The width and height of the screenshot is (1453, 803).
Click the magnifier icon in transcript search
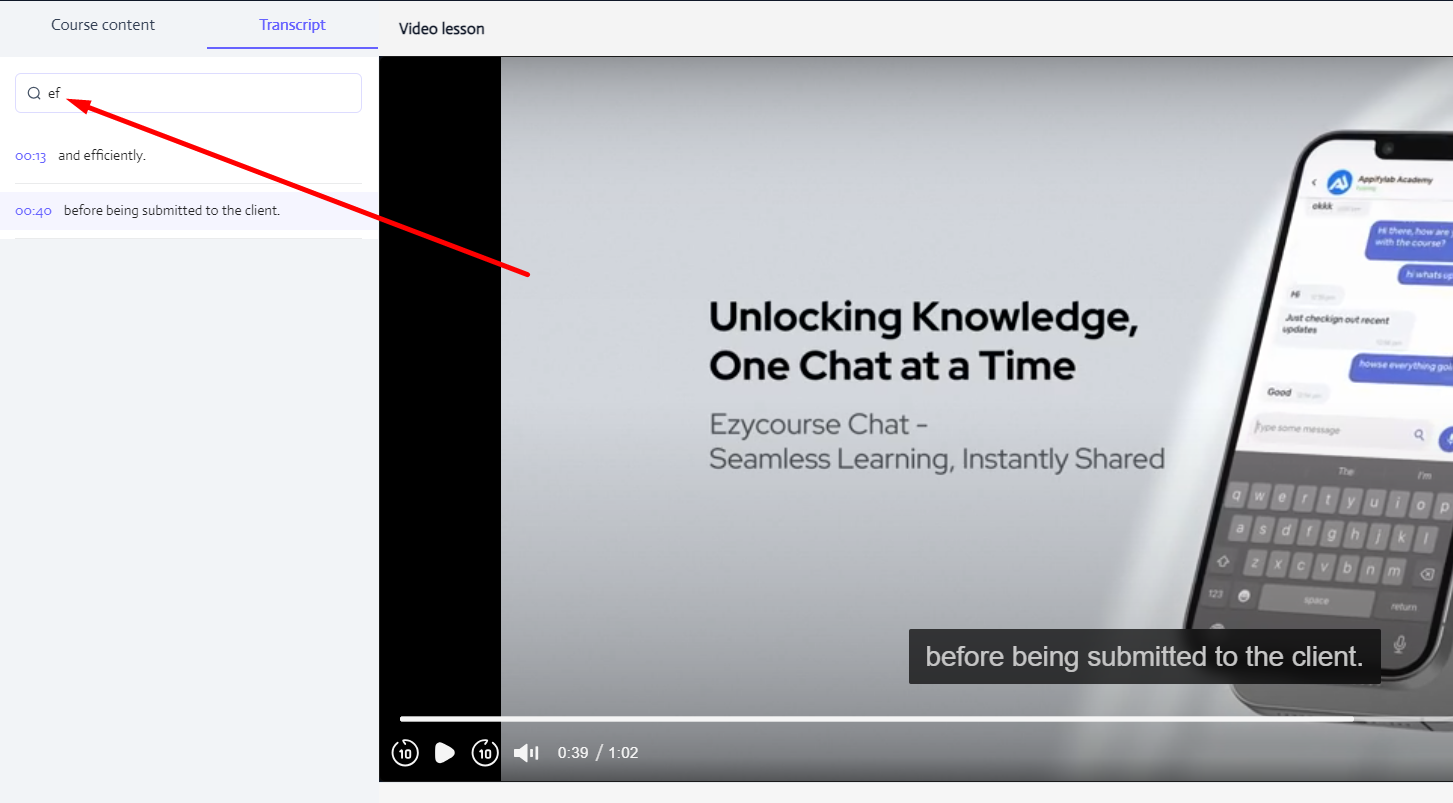[x=34, y=93]
